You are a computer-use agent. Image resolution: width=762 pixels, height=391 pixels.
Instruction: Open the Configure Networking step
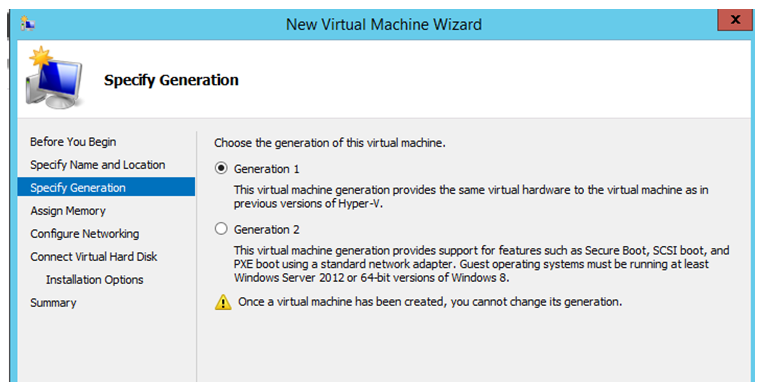(85, 234)
